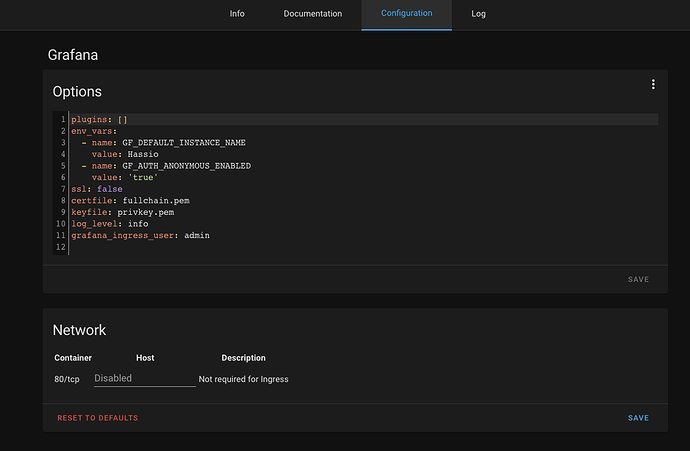The height and width of the screenshot is (451, 690).
Task: Click the 80/tcp container port label
Action: 67,379
